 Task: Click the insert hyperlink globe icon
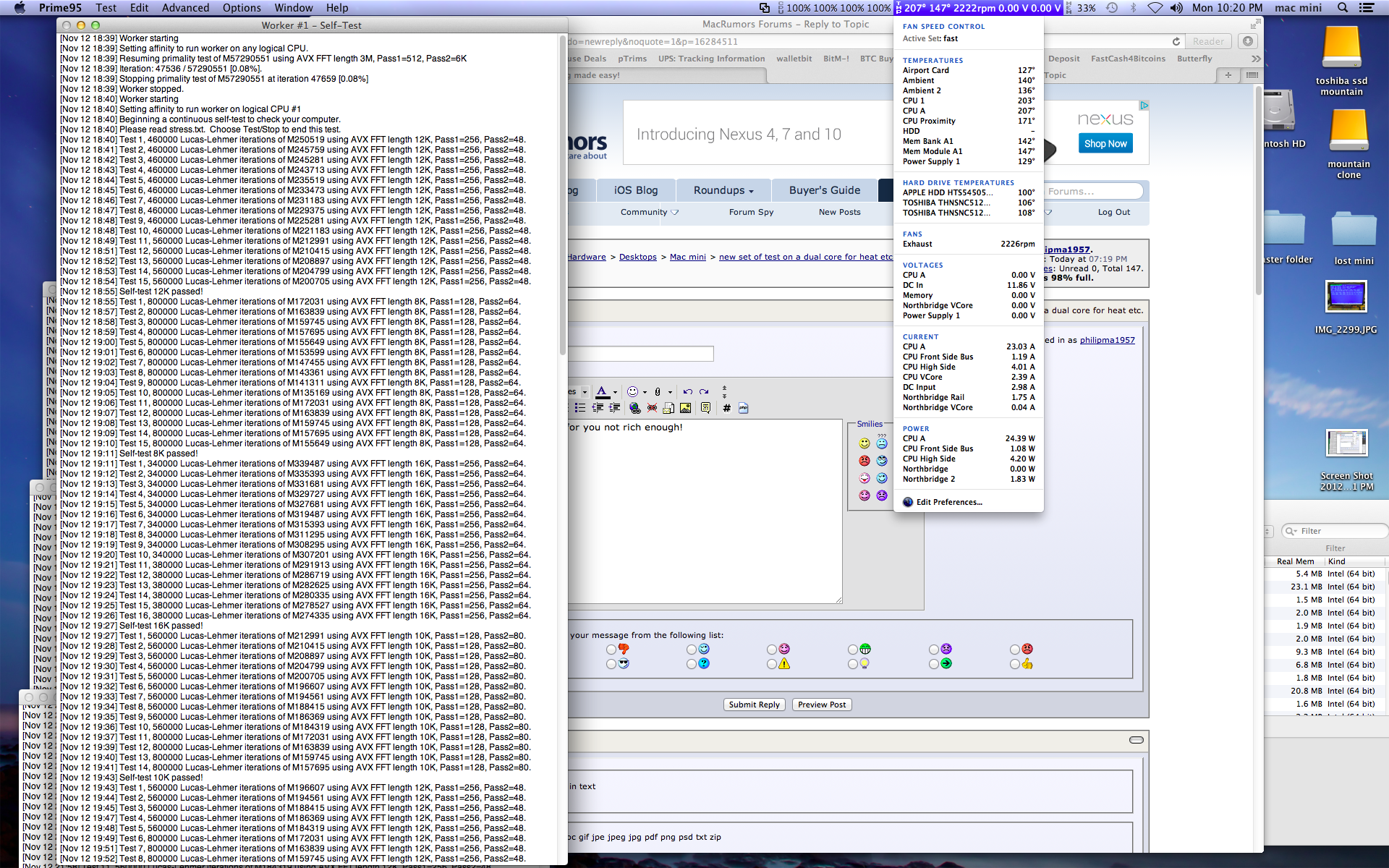pyautogui.click(x=634, y=408)
